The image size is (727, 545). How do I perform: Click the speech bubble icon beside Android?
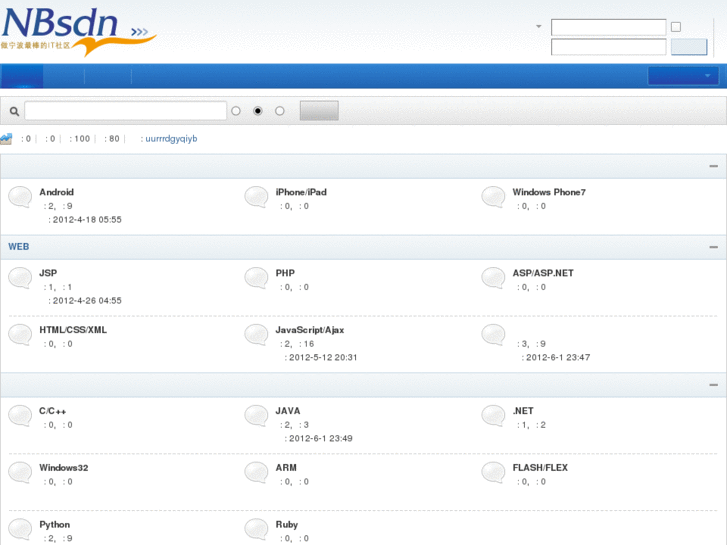pyautogui.click(x=20, y=197)
